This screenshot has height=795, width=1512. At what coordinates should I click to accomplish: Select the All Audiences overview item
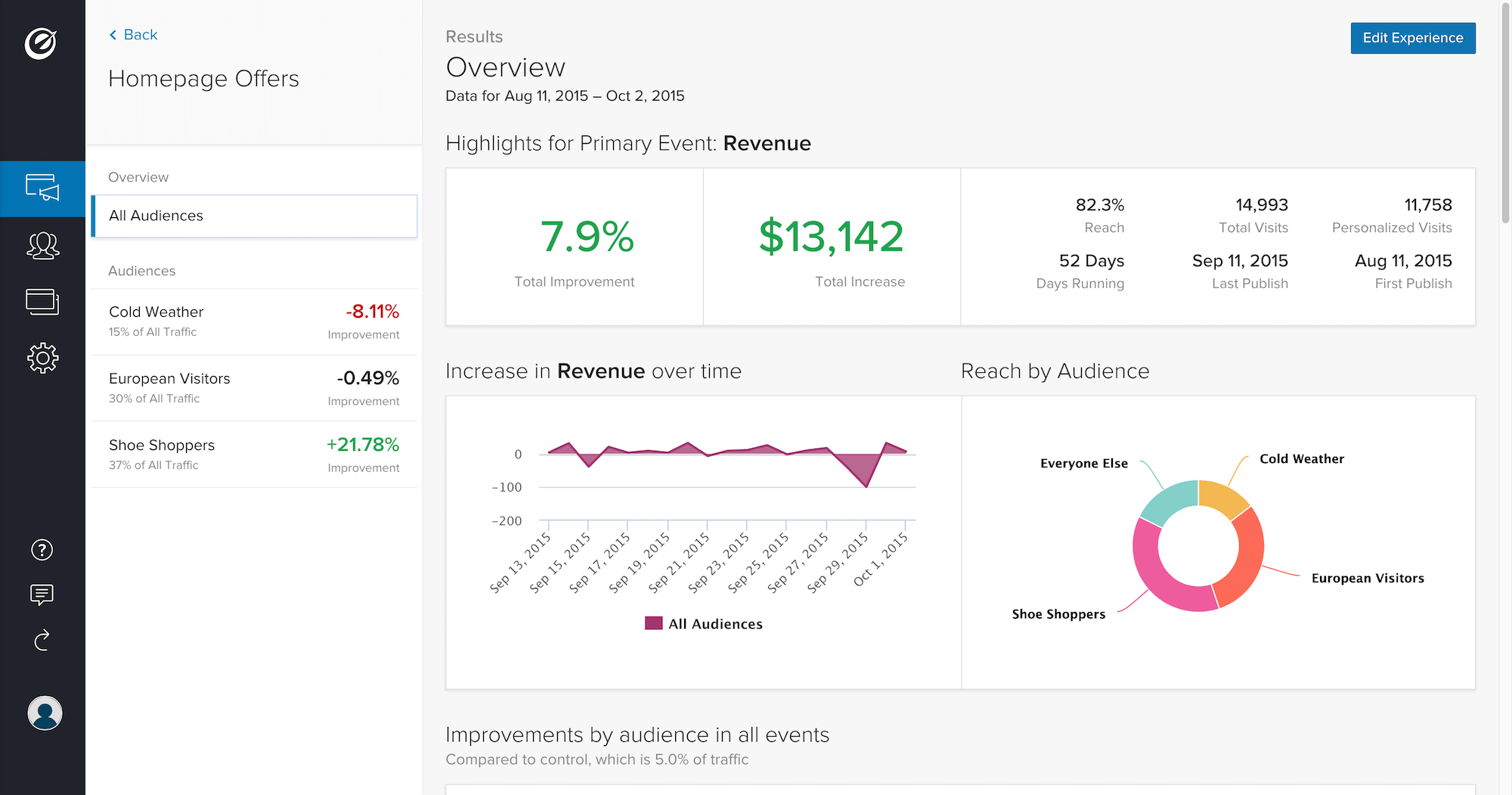254,216
